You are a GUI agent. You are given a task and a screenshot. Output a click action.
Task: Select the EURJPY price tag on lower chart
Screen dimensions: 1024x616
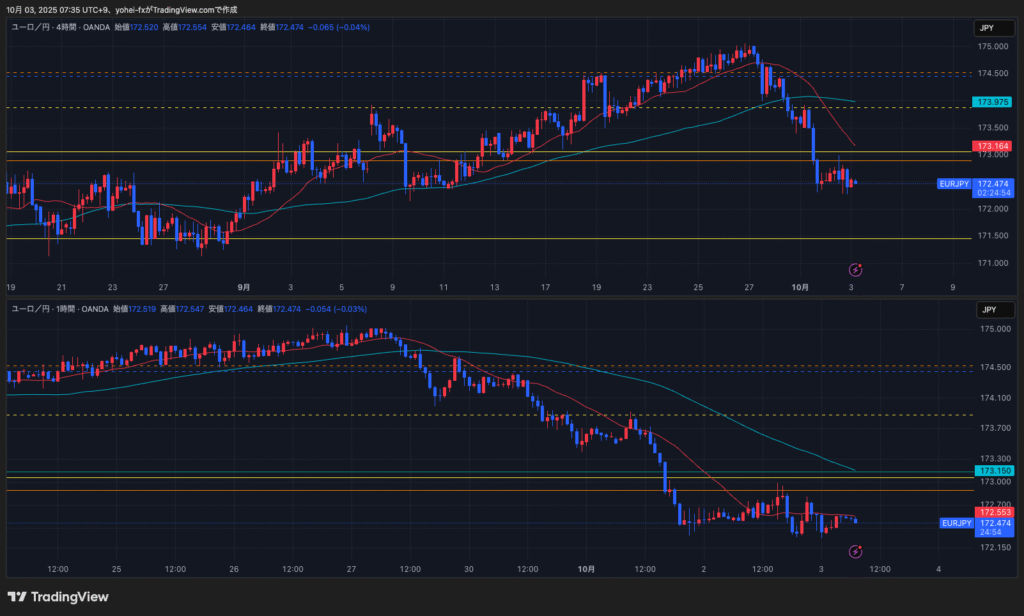[955, 523]
